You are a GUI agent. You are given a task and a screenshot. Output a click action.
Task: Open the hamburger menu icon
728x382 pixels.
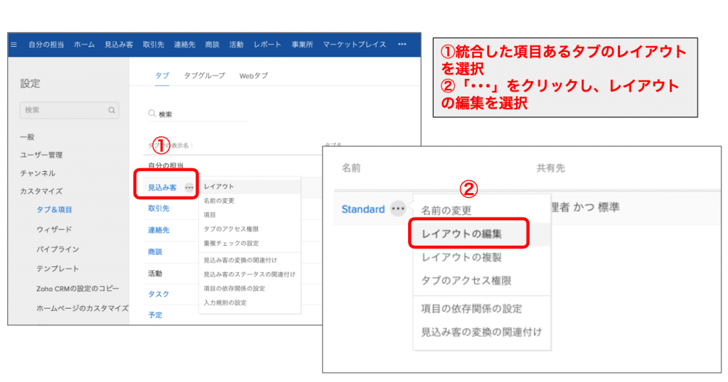(x=14, y=45)
